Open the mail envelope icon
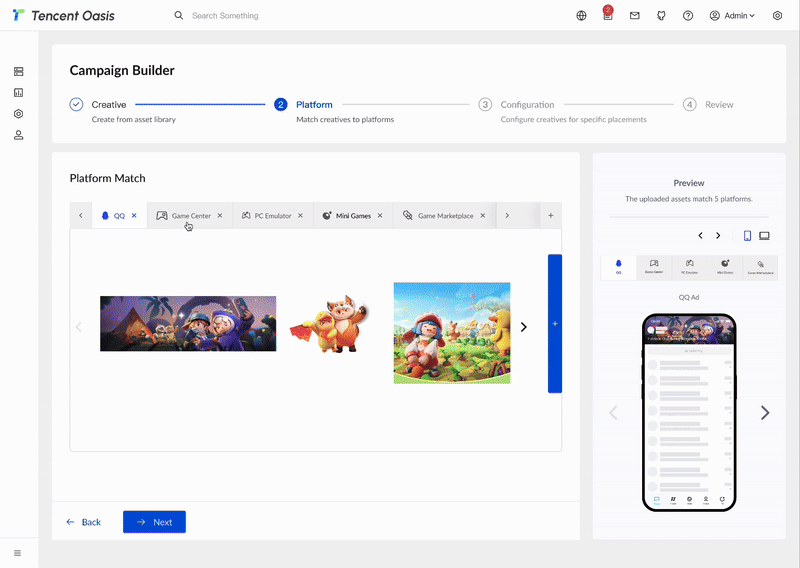Image resolution: width=800 pixels, height=568 pixels. [635, 15]
